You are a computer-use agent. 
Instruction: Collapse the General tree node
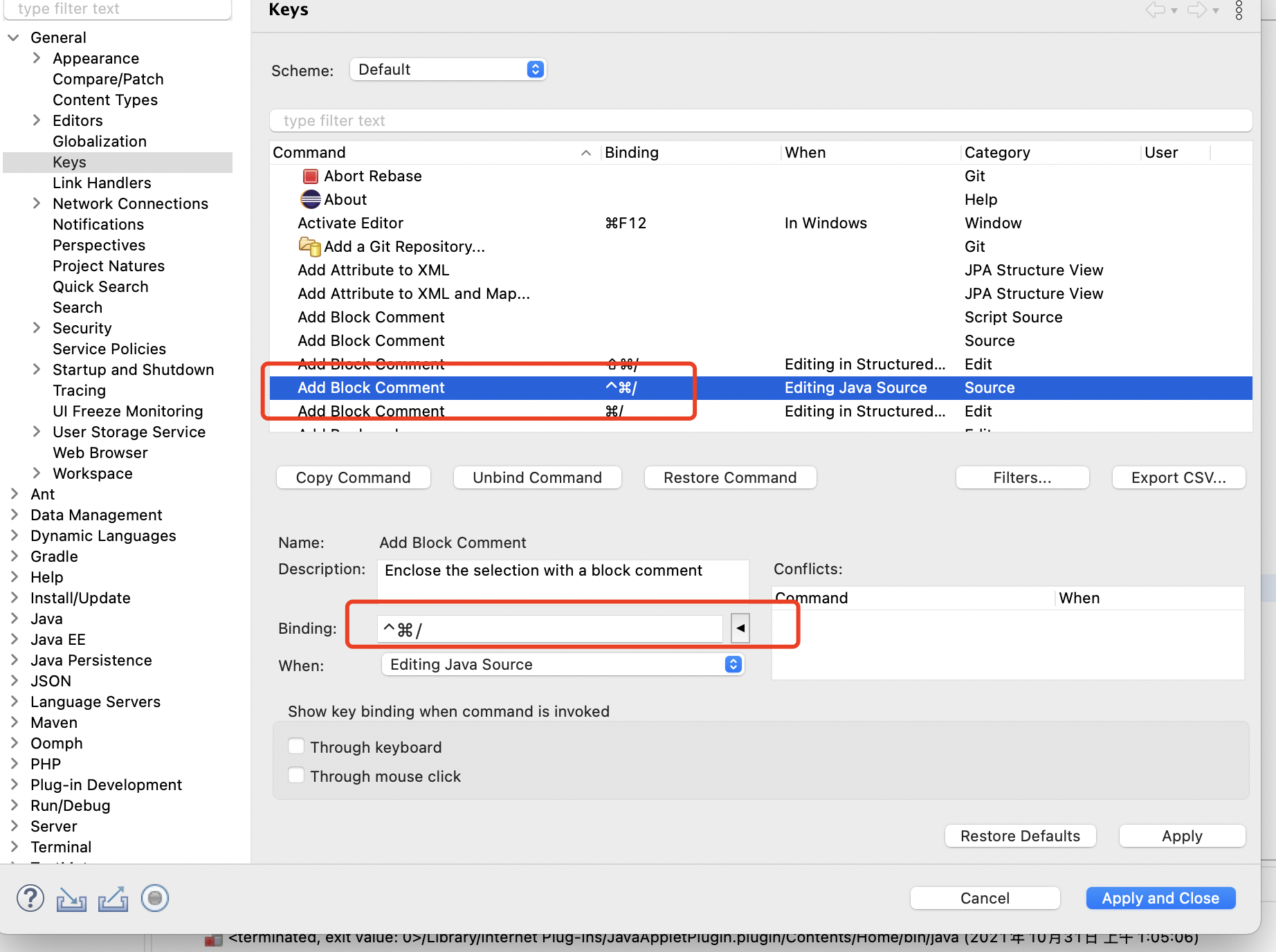click(x=13, y=37)
